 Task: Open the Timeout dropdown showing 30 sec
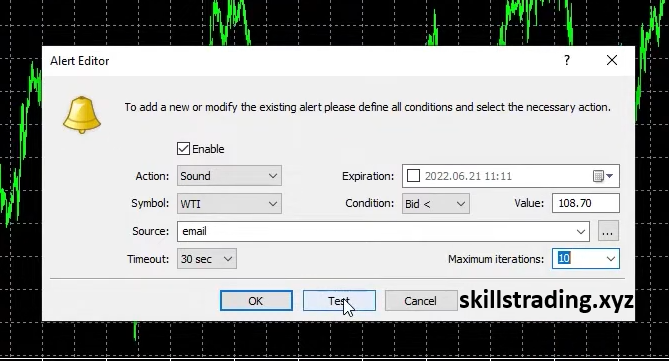(207, 259)
